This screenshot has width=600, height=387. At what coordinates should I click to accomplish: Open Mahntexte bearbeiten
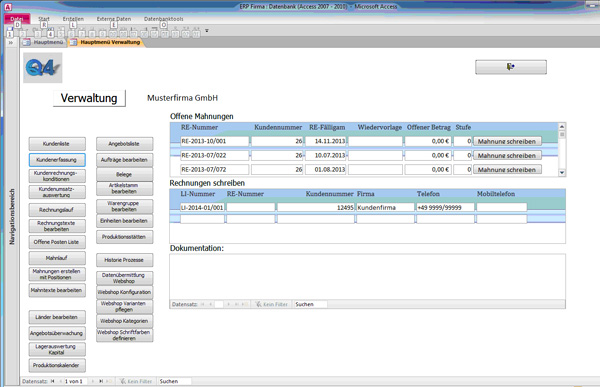(x=57, y=290)
